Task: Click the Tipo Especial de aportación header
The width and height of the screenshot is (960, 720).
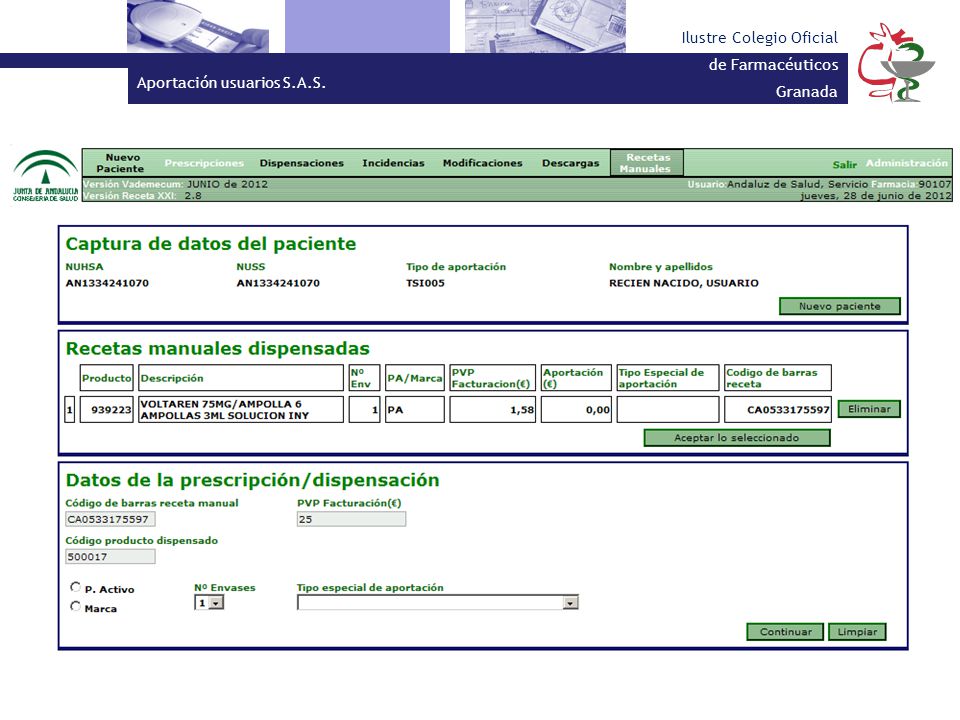Action: tap(668, 378)
